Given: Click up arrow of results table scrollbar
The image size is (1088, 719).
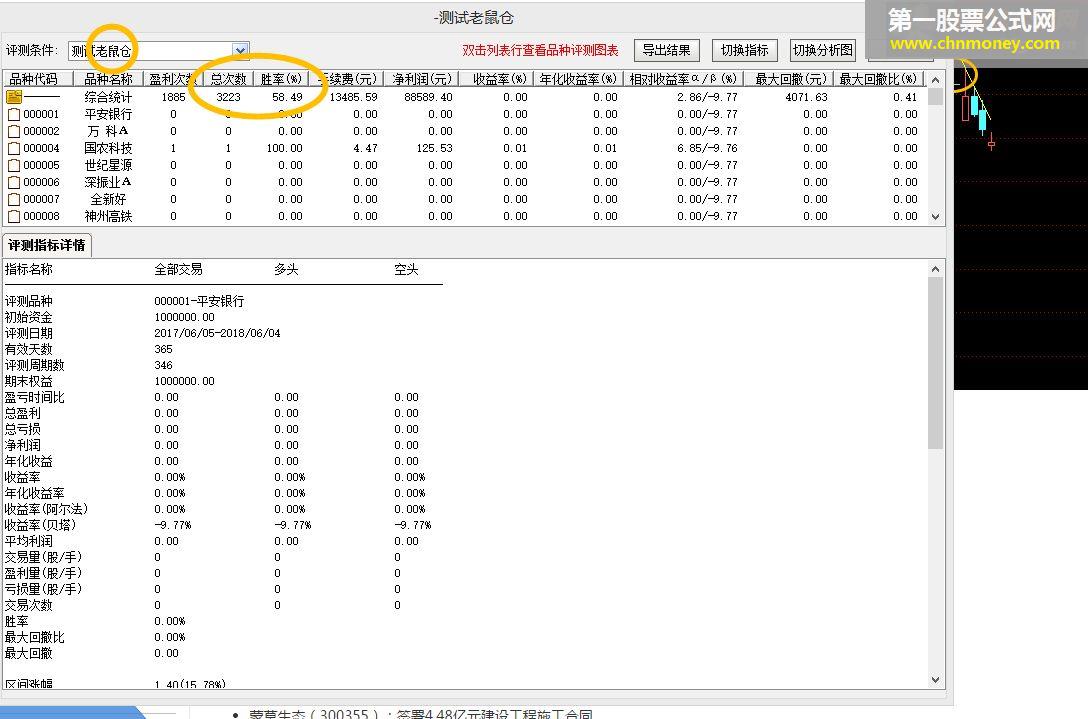Looking at the screenshot, I should pos(935,80).
